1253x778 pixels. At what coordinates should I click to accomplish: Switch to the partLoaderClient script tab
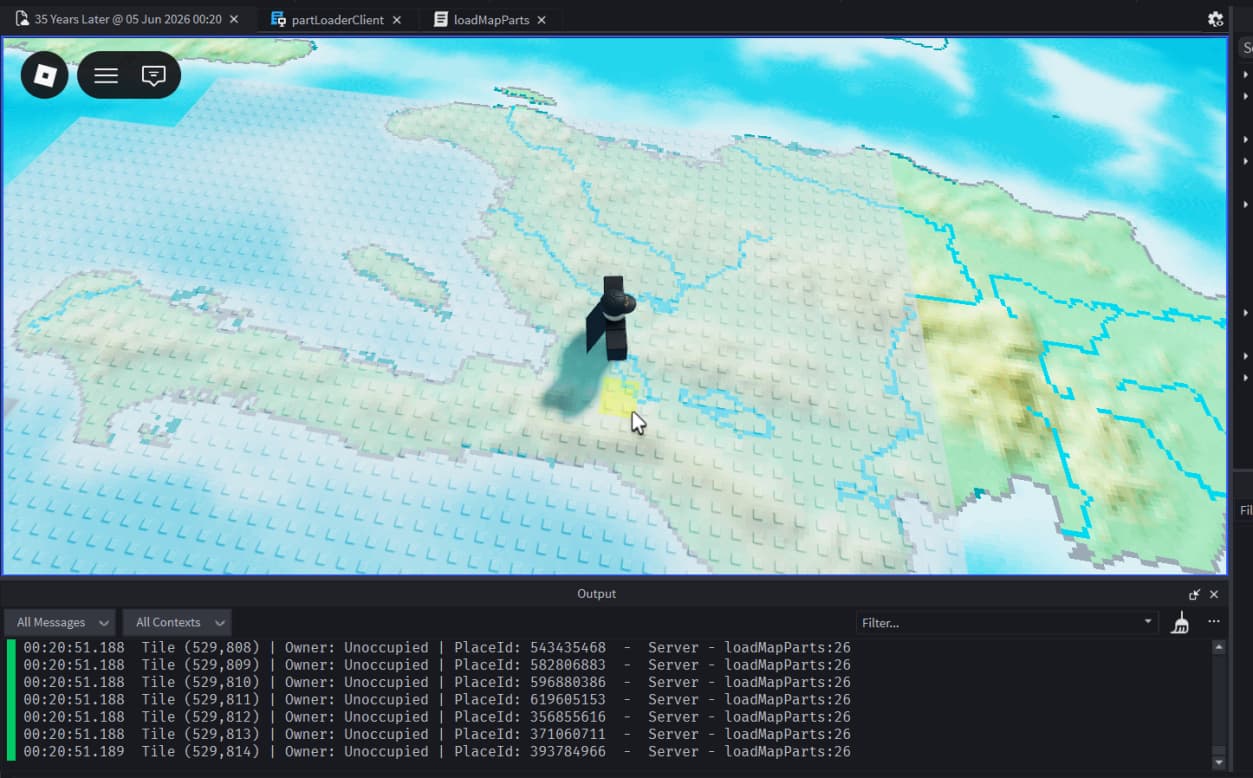(x=338, y=19)
